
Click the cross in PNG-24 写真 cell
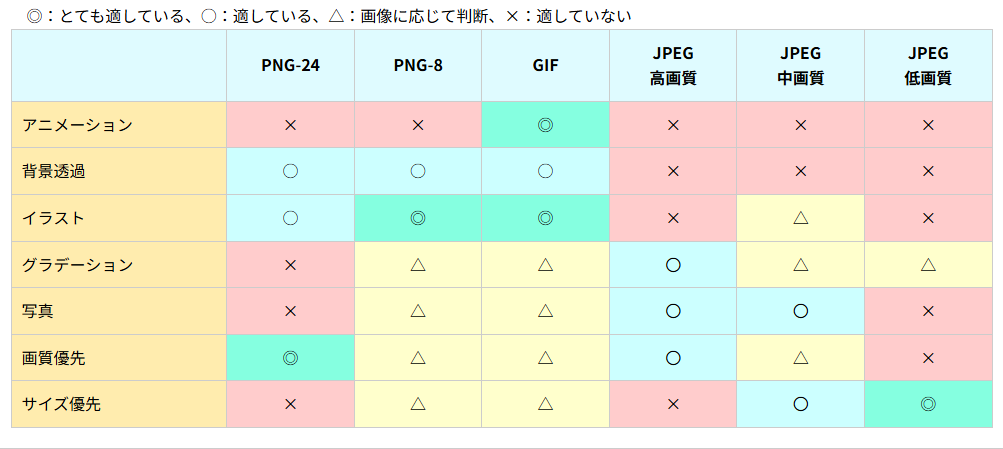pyautogui.click(x=290, y=311)
